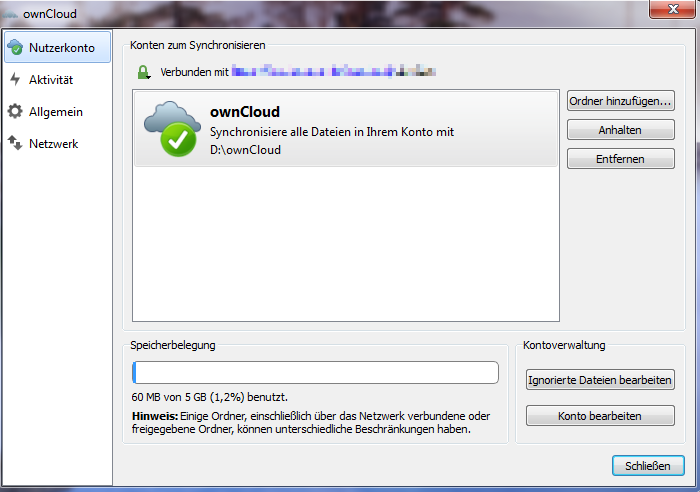The image size is (700, 492).
Task: Click the D:\ownCloud path text
Action: (x=245, y=150)
